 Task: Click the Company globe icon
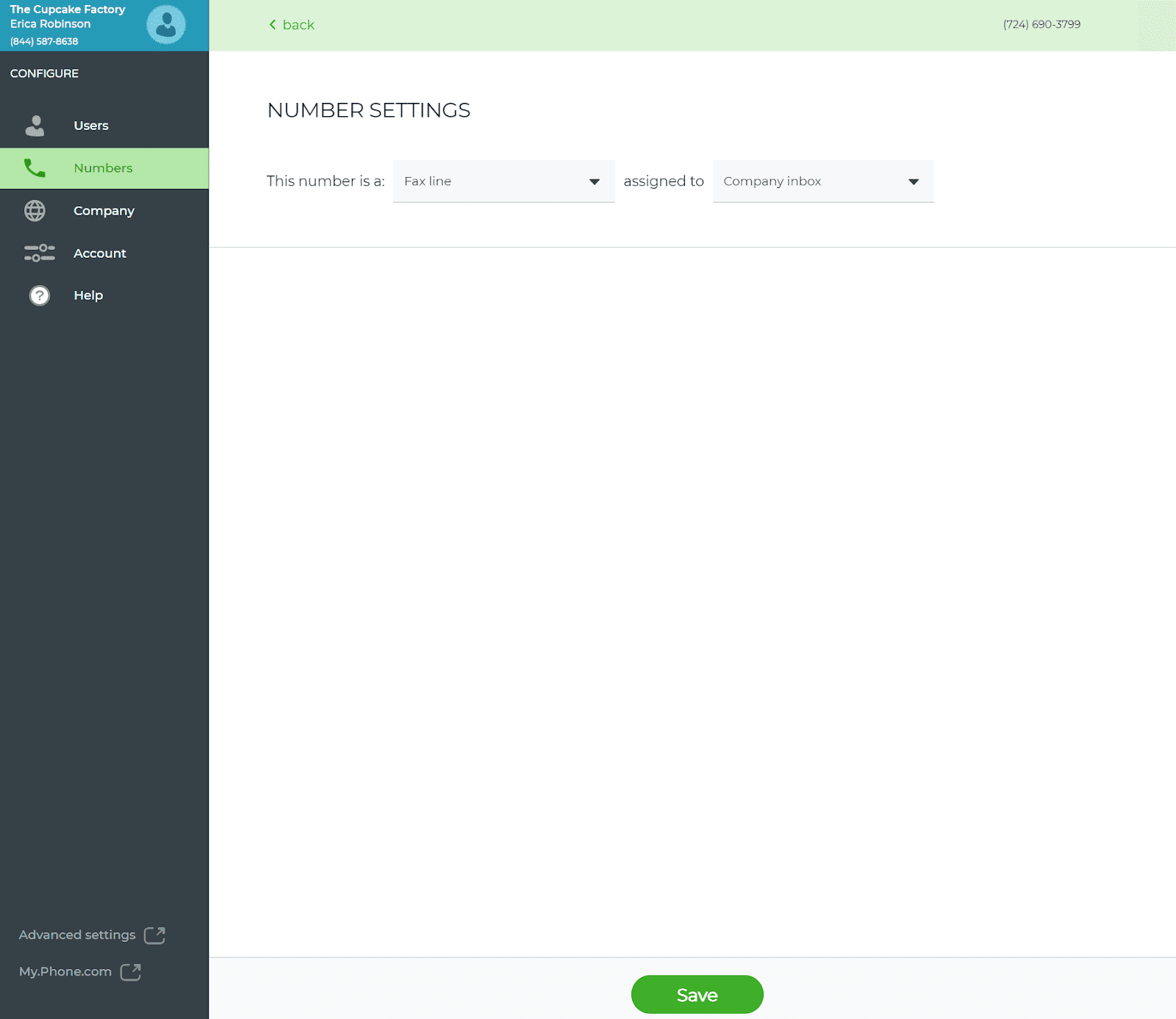pos(35,211)
